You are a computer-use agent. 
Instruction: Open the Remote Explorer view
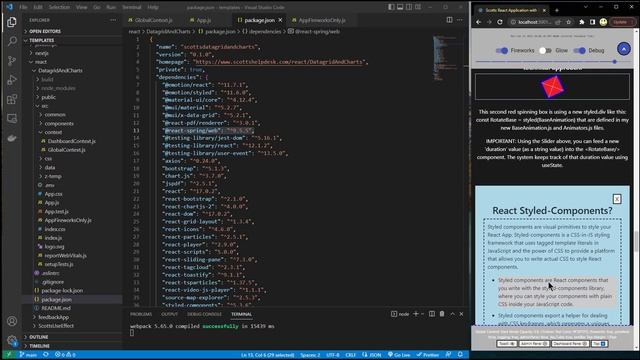pyautogui.click(x=12, y=118)
